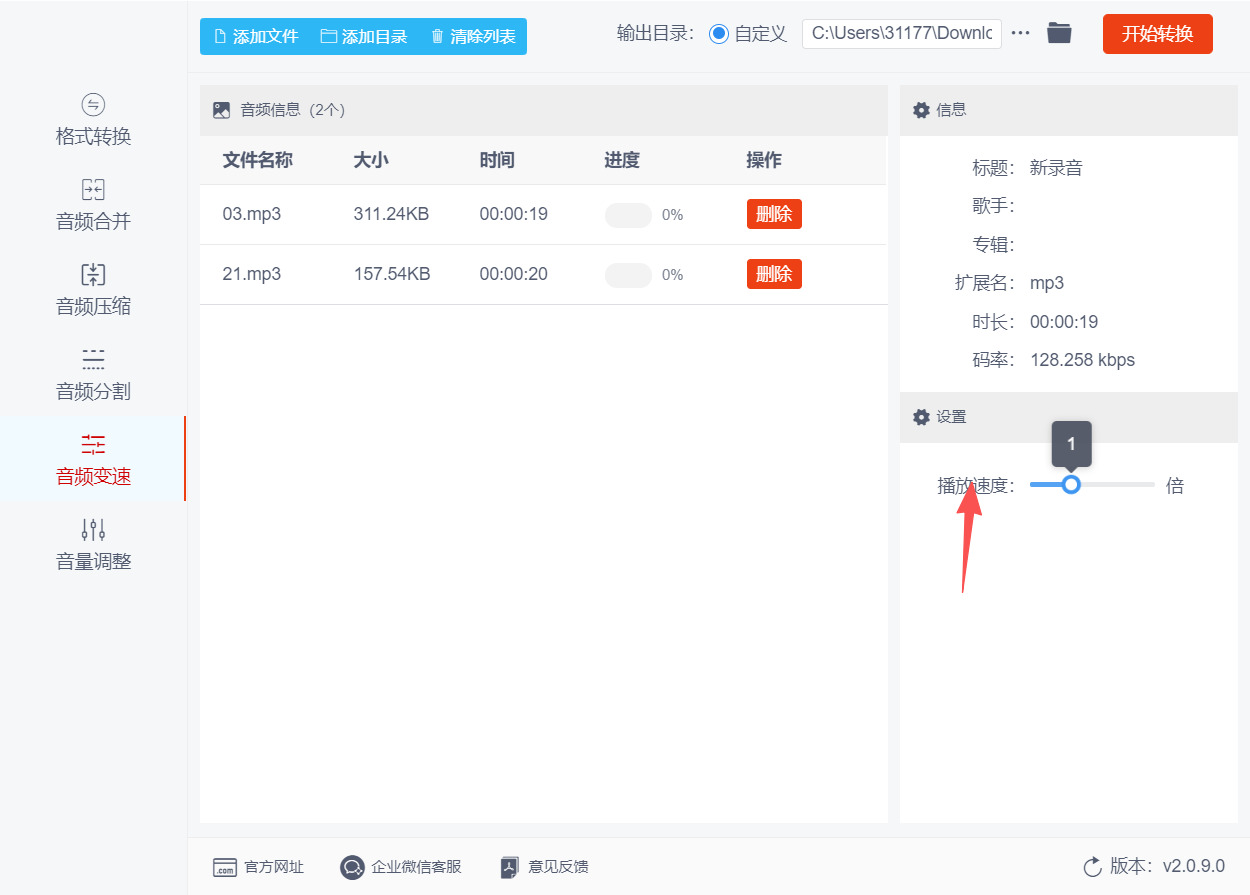The image size is (1250, 895).
Task: Delete the 03.mp3 row
Action: click(x=774, y=214)
